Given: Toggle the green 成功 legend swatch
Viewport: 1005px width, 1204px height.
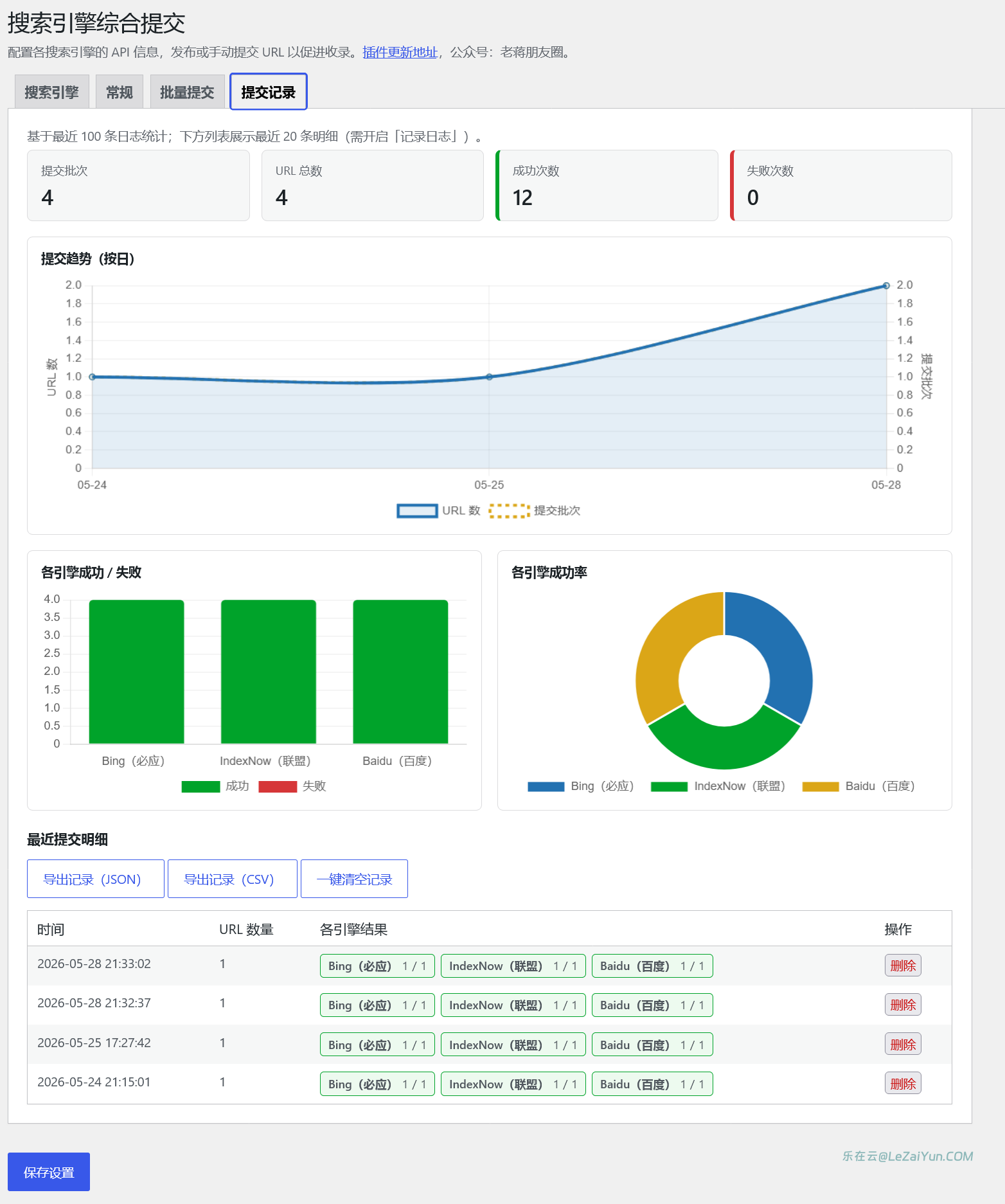Looking at the screenshot, I should [200, 786].
